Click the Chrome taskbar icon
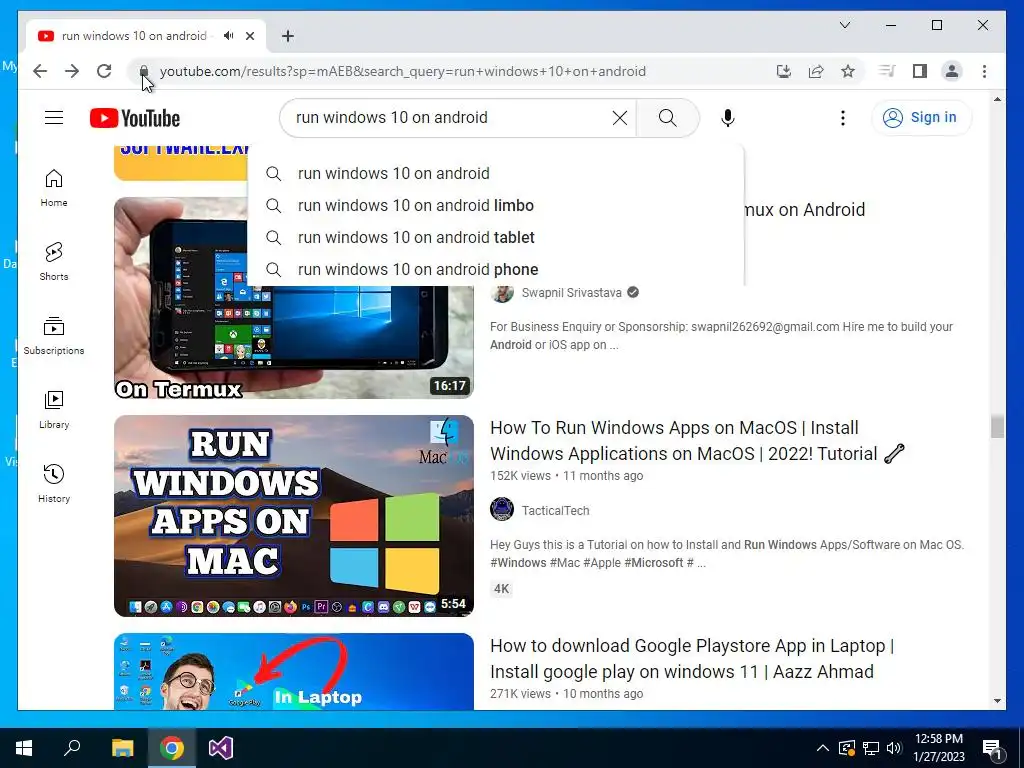This screenshot has height=768, width=1024. (172, 748)
